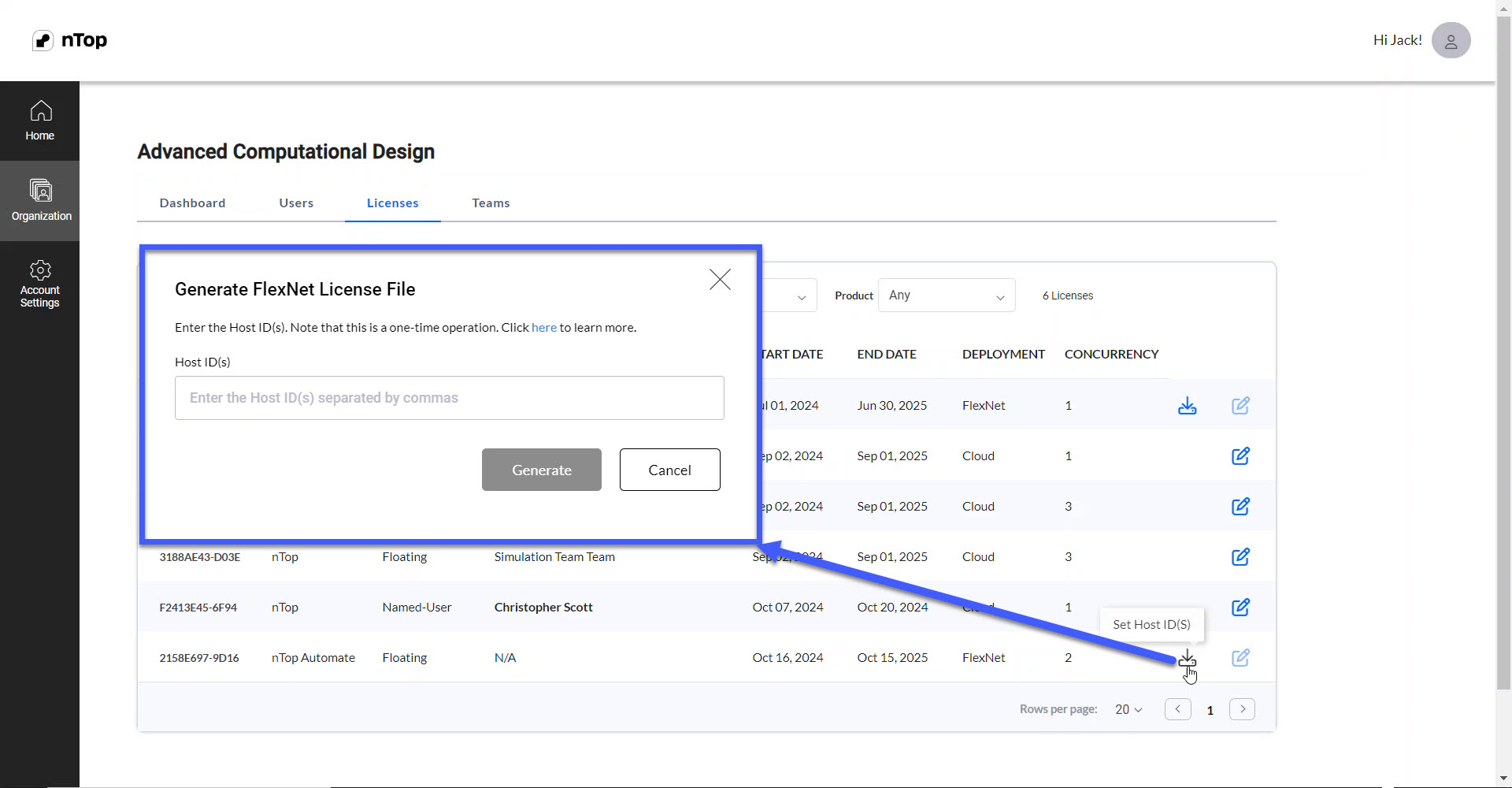Edit the 3188AE43-D03E license
Image resolution: width=1512 pixels, height=788 pixels.
tap(1240, 557)
